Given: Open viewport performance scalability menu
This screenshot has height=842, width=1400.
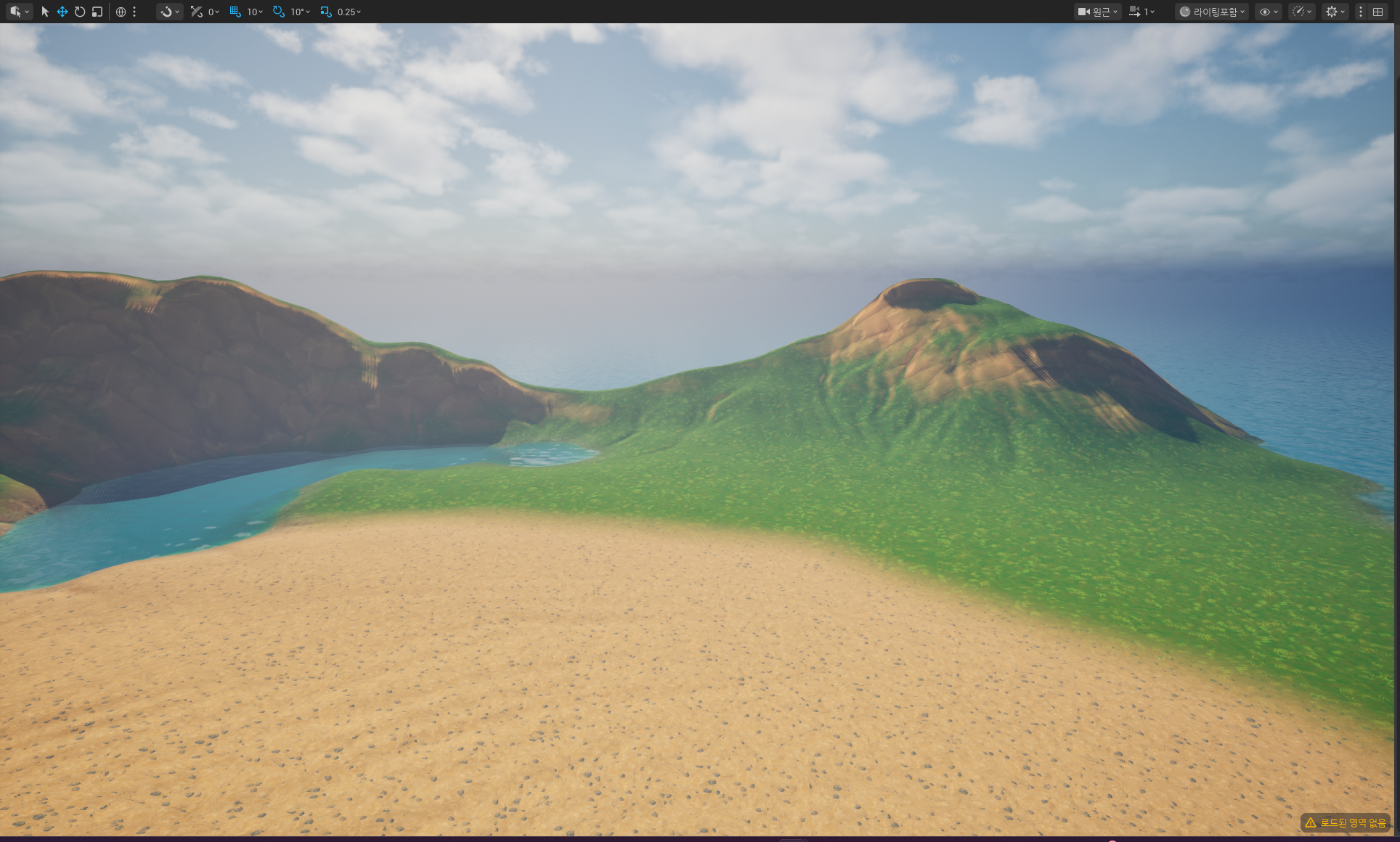Looking at the screenshot, I should pos(1301,12).
